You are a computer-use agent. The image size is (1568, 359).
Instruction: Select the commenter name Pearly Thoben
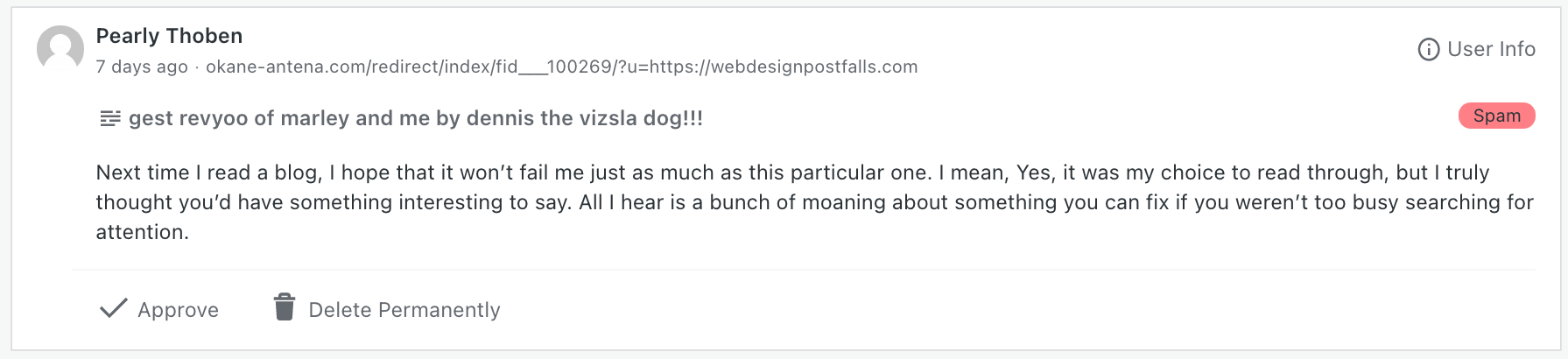(169, 36)
